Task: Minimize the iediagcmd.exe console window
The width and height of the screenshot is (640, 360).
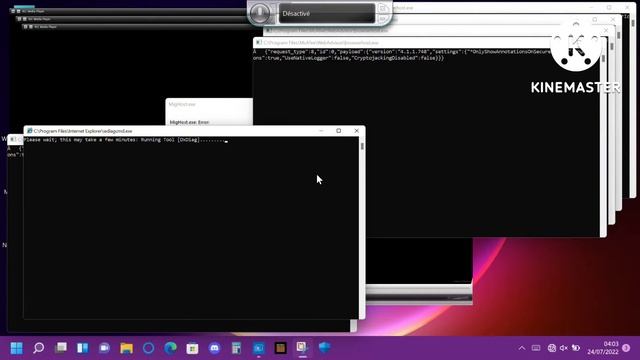Action: tap(321, 131)
